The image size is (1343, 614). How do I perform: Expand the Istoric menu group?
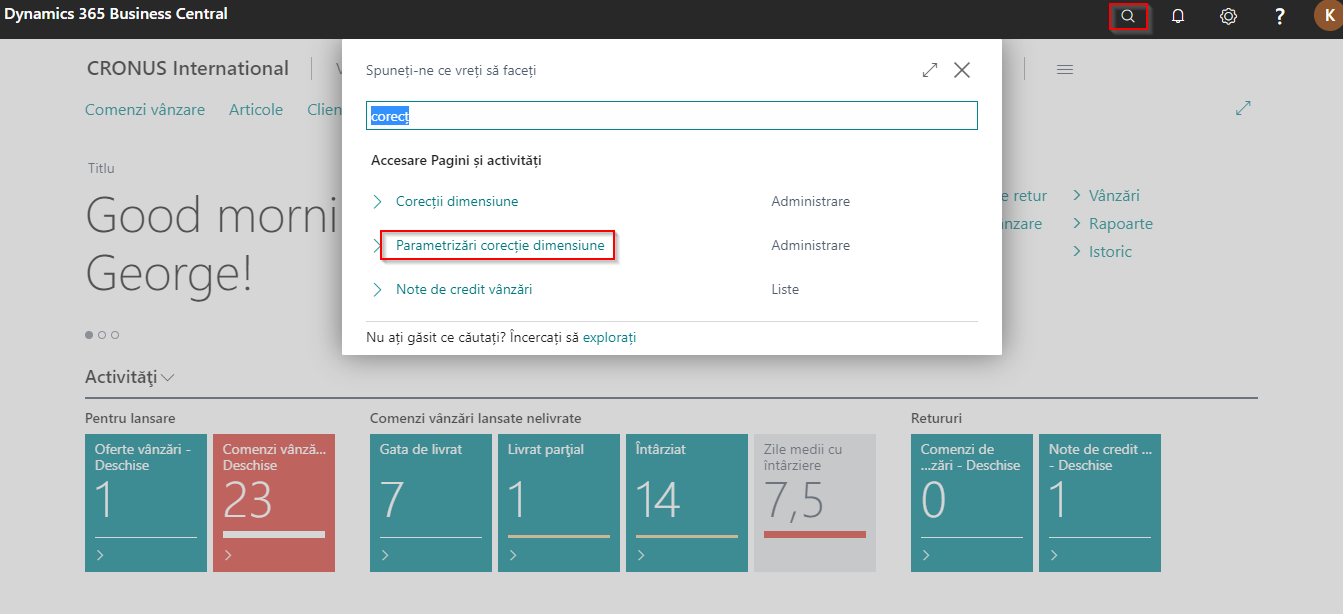1110,252
